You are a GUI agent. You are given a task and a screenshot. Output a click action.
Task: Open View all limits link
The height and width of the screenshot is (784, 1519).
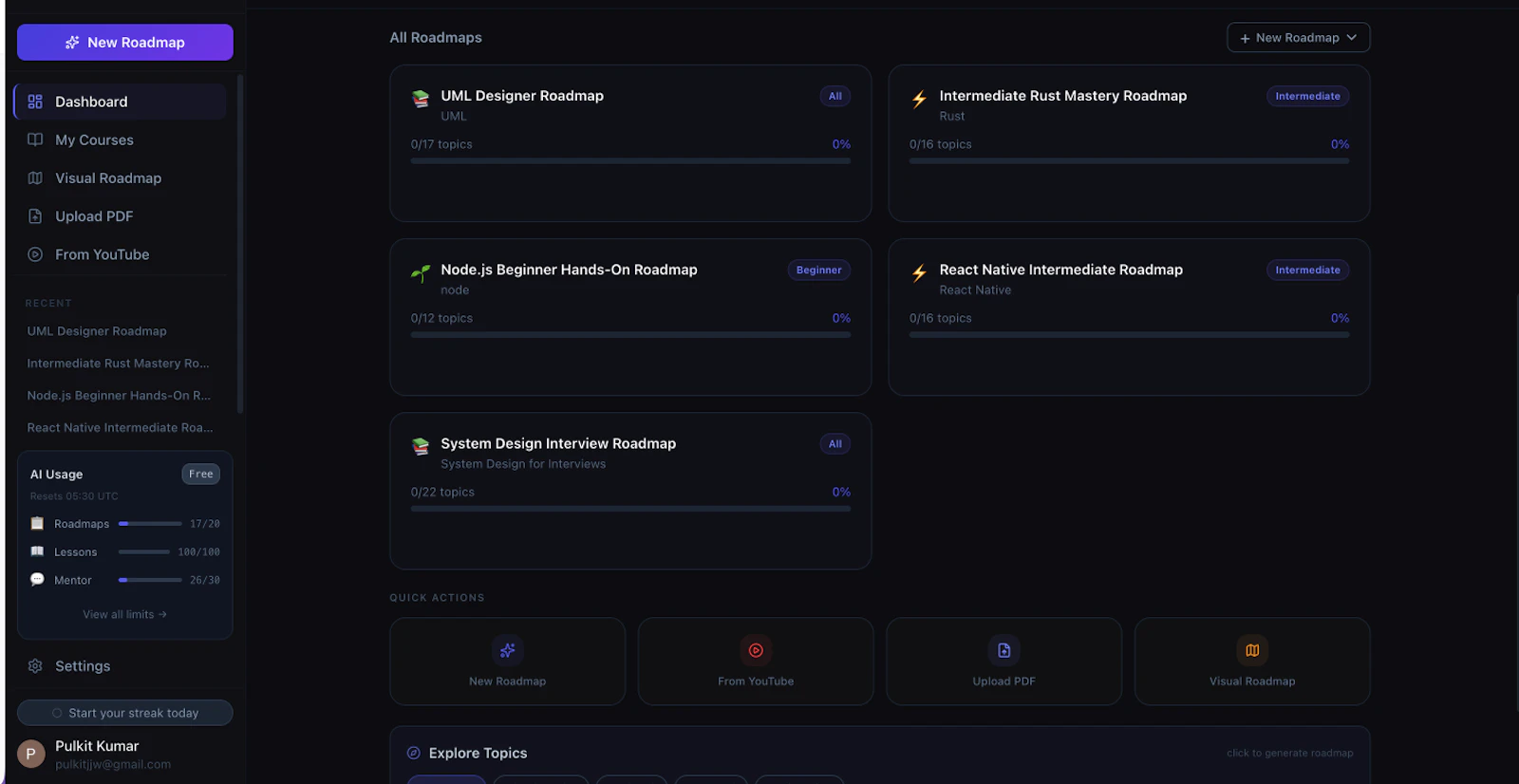pyautogui.click(x=124, y=614)
